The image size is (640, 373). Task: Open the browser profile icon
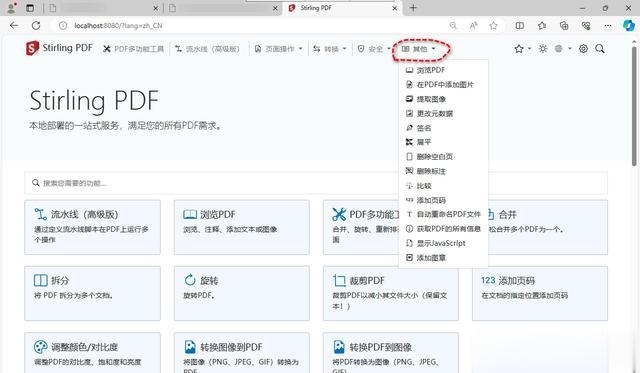(x=12, y=7)
